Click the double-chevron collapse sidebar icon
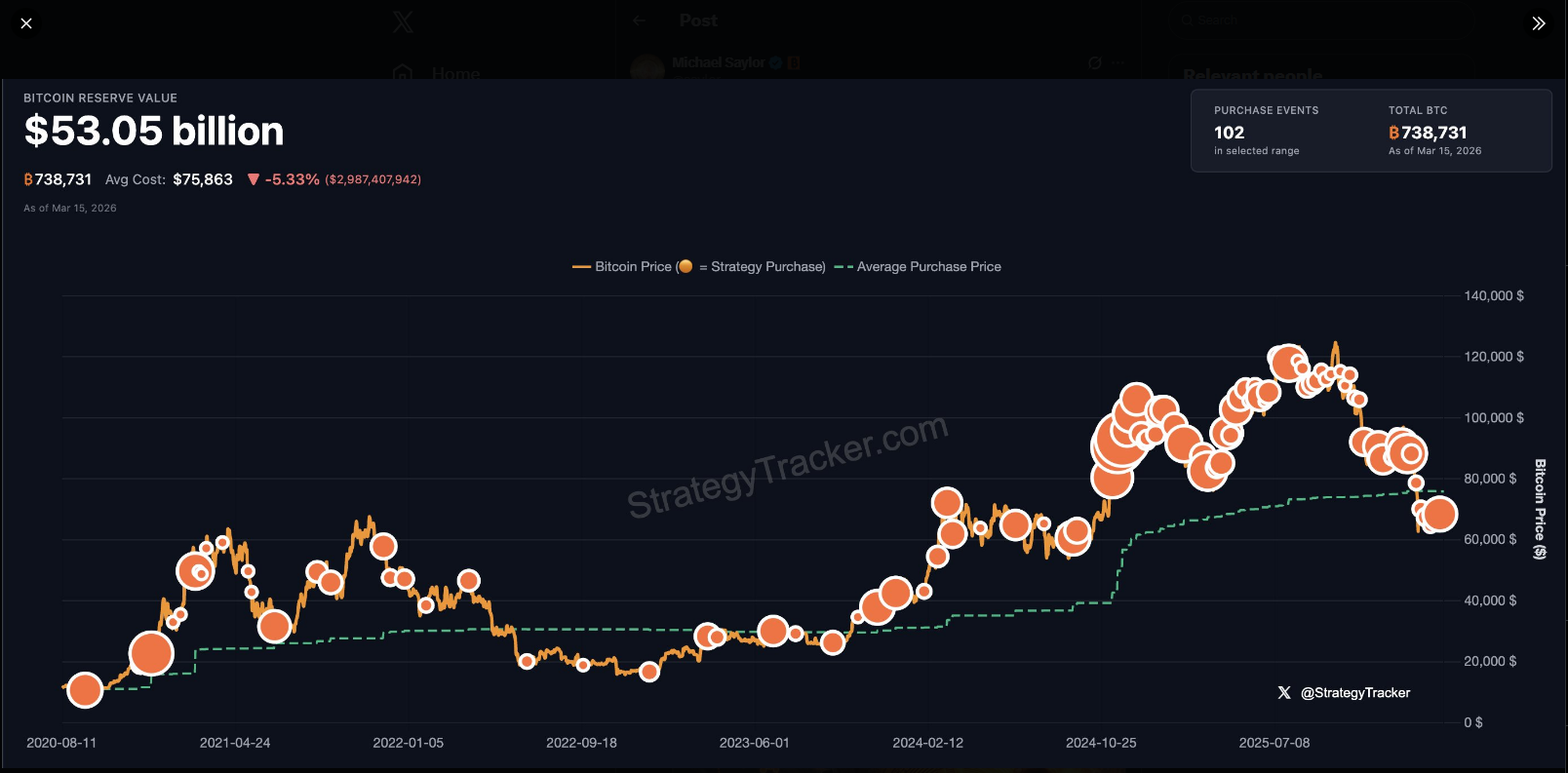Screen dimensions: 1568x773 (x=1539, y=23)
